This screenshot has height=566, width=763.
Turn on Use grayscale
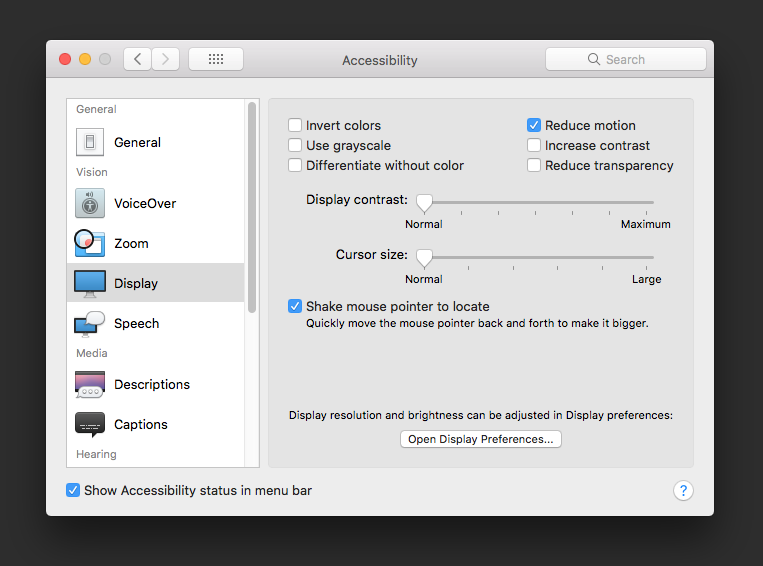[295, 145]
